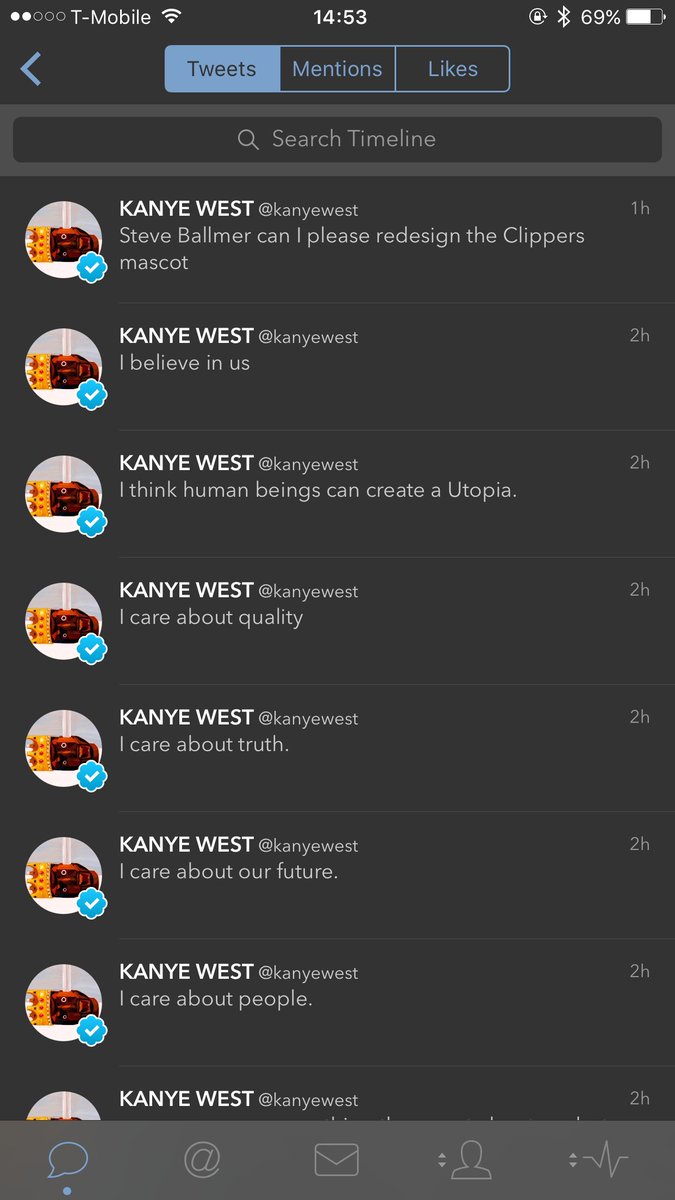
Task: Focus the Search Timeline field
Action: click(337, 140)
